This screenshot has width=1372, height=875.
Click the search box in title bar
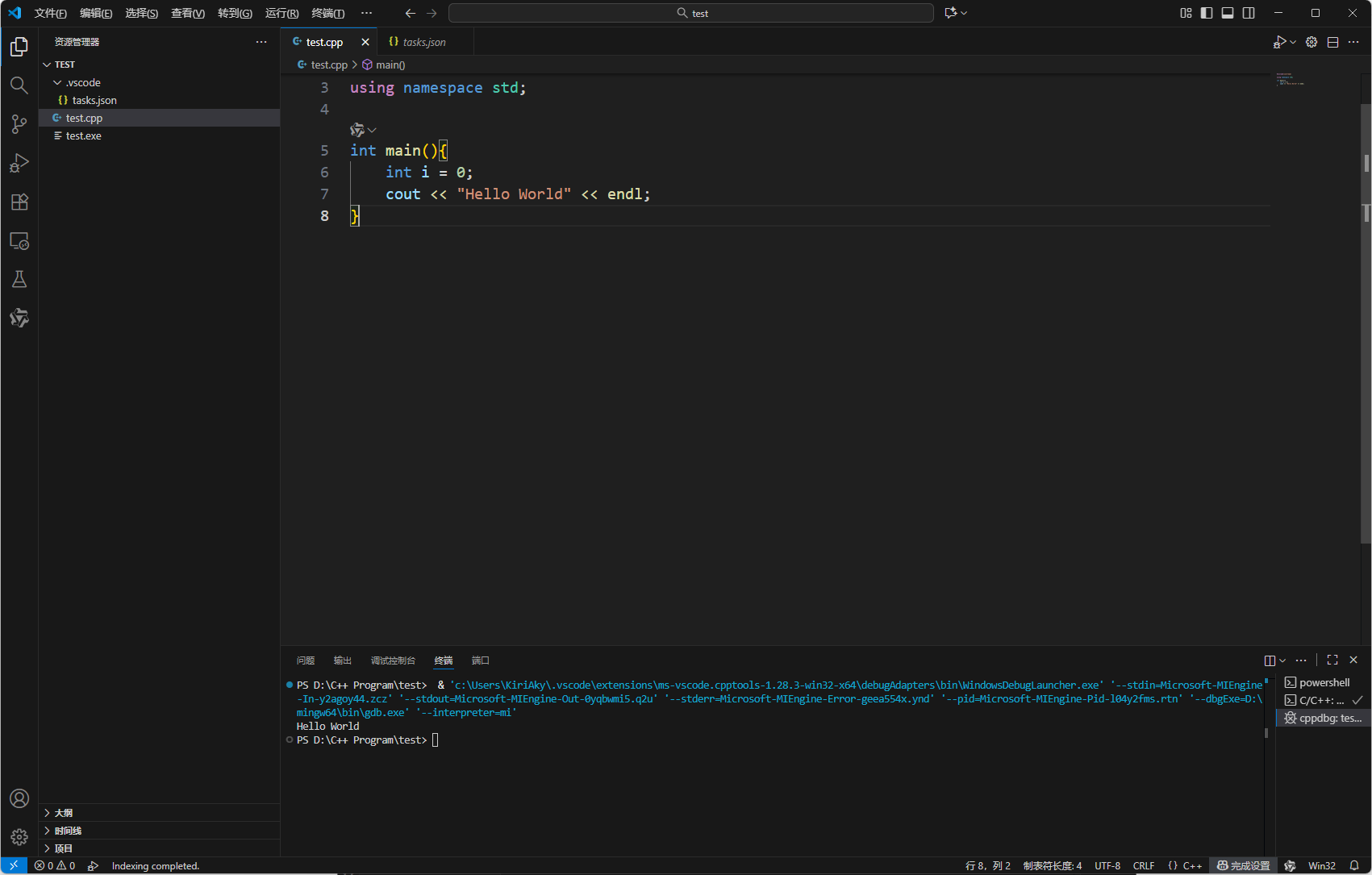pos(690,13)
